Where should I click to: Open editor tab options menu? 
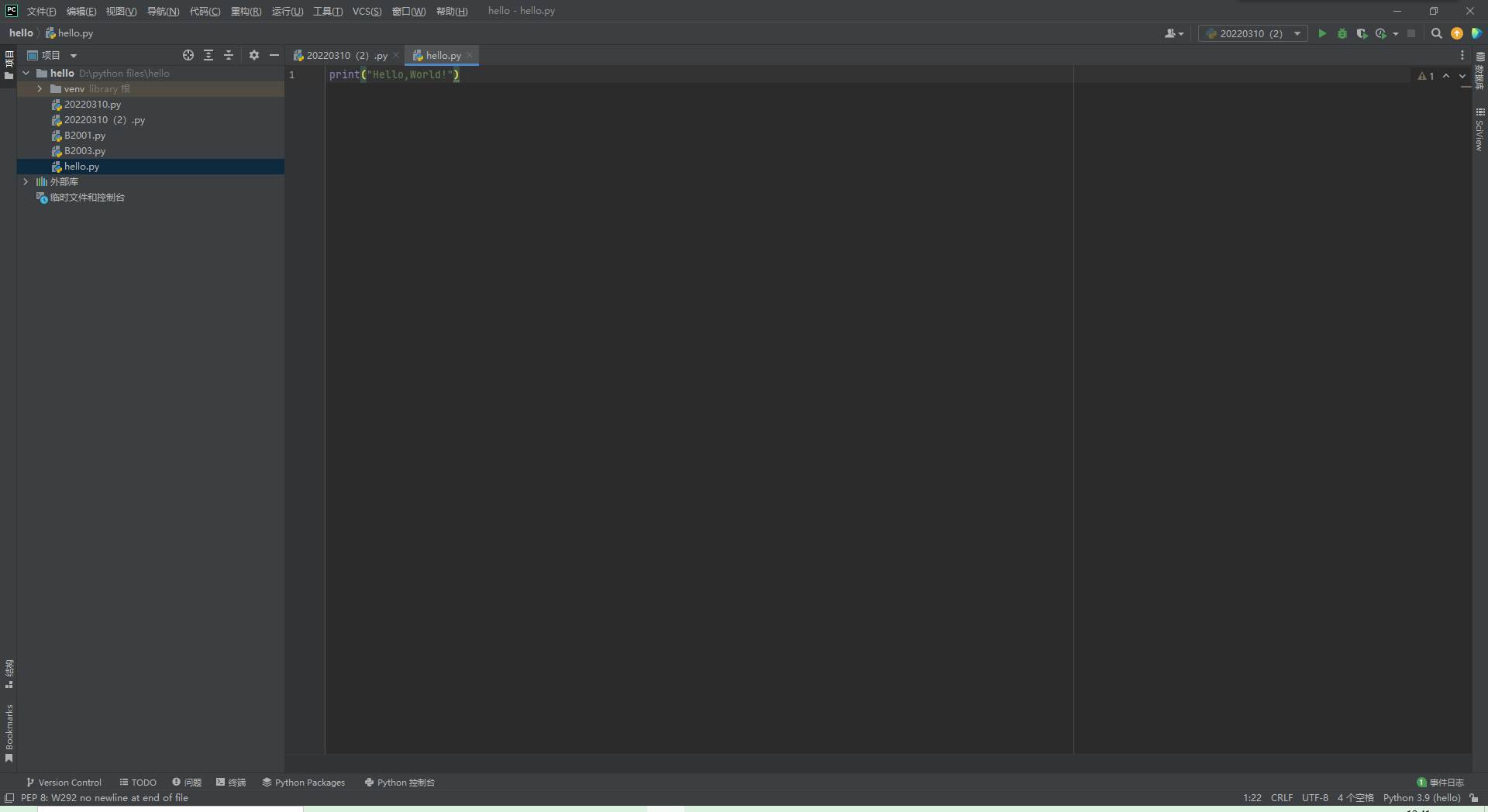(1462, 55)
